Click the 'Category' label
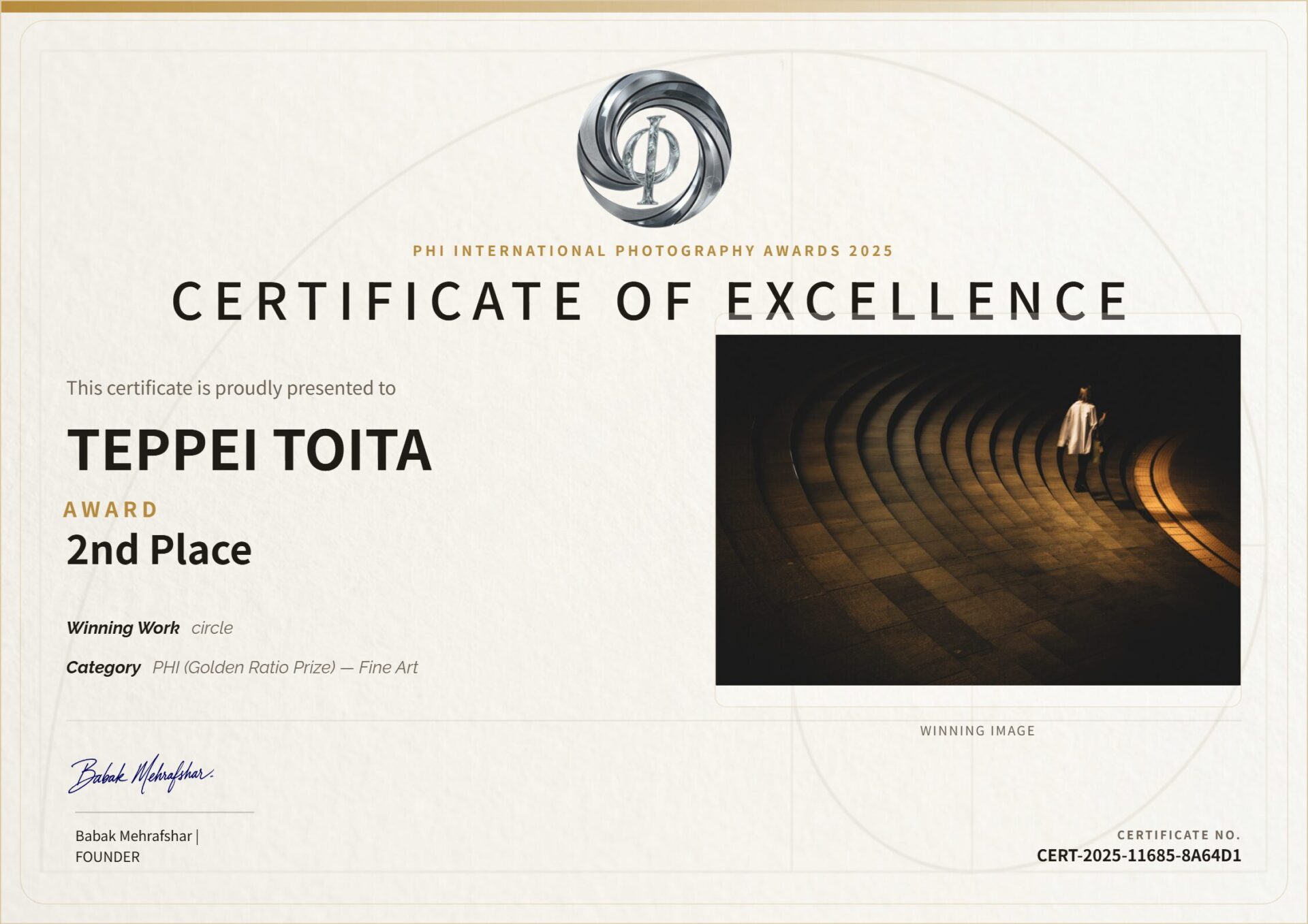The width and height of the screenshot is (1308, 924). [104, 667]
